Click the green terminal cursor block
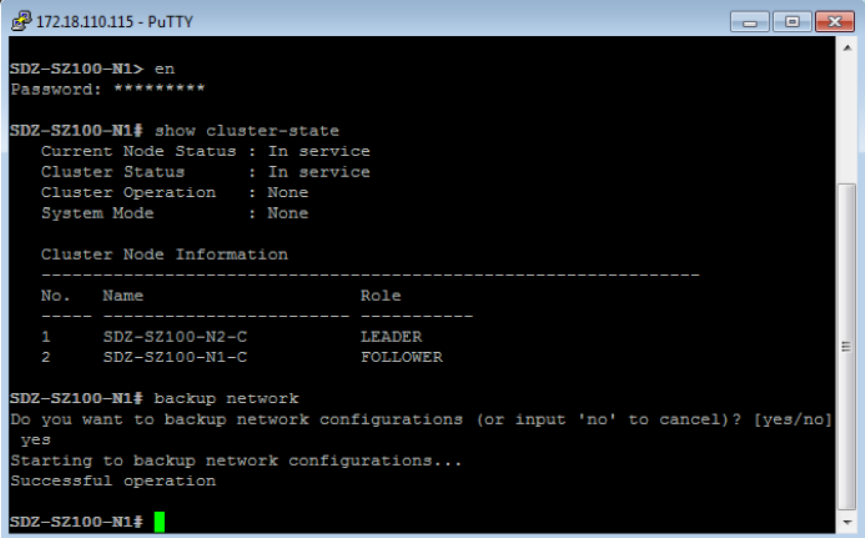Viewport: 865px width, 538px height. point(159,522)
